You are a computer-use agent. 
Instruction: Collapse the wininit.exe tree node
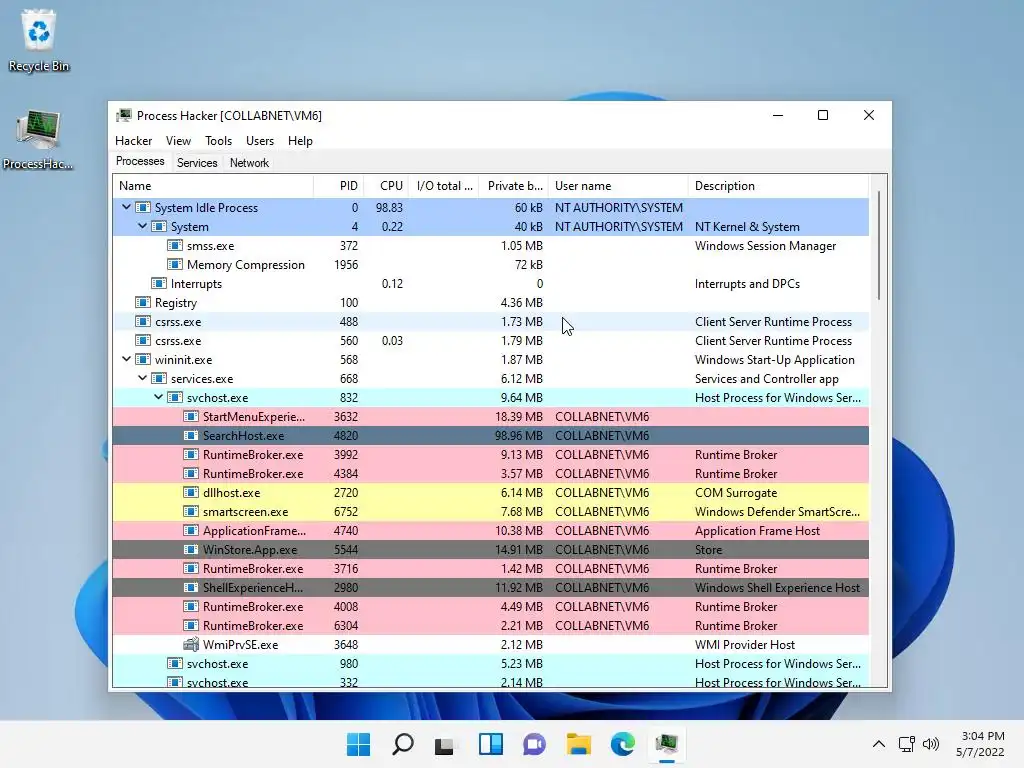click(x=127, y=359)
